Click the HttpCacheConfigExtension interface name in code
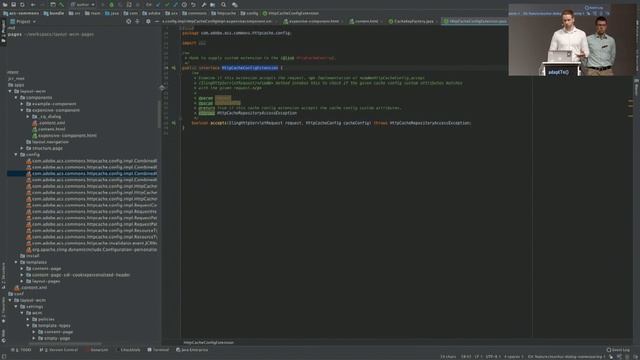This screenshot has width=640, height=360. pos(250,68)
